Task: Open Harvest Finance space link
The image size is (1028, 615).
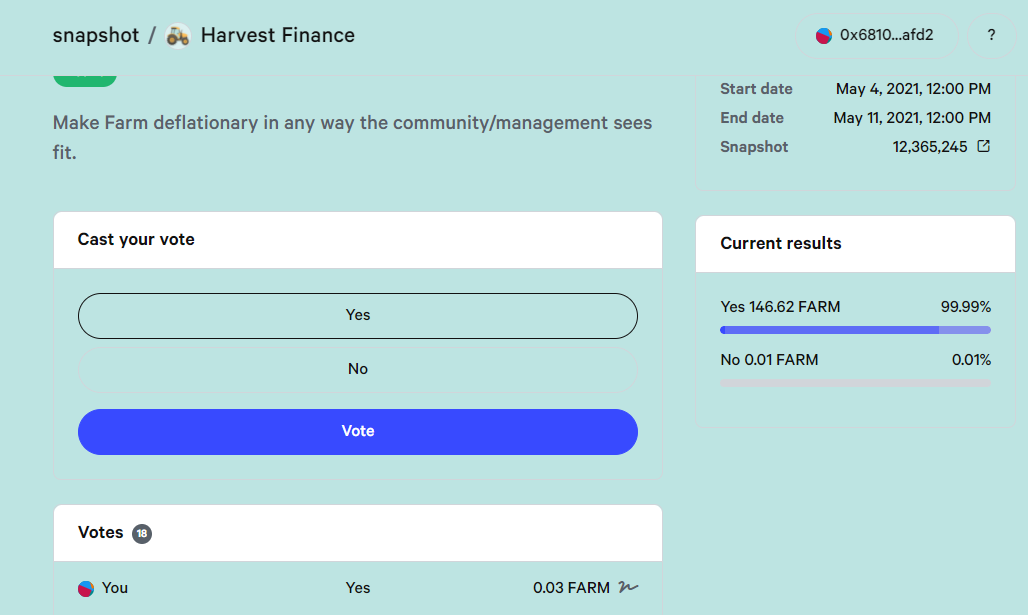Action: click(x=277, y=35)
